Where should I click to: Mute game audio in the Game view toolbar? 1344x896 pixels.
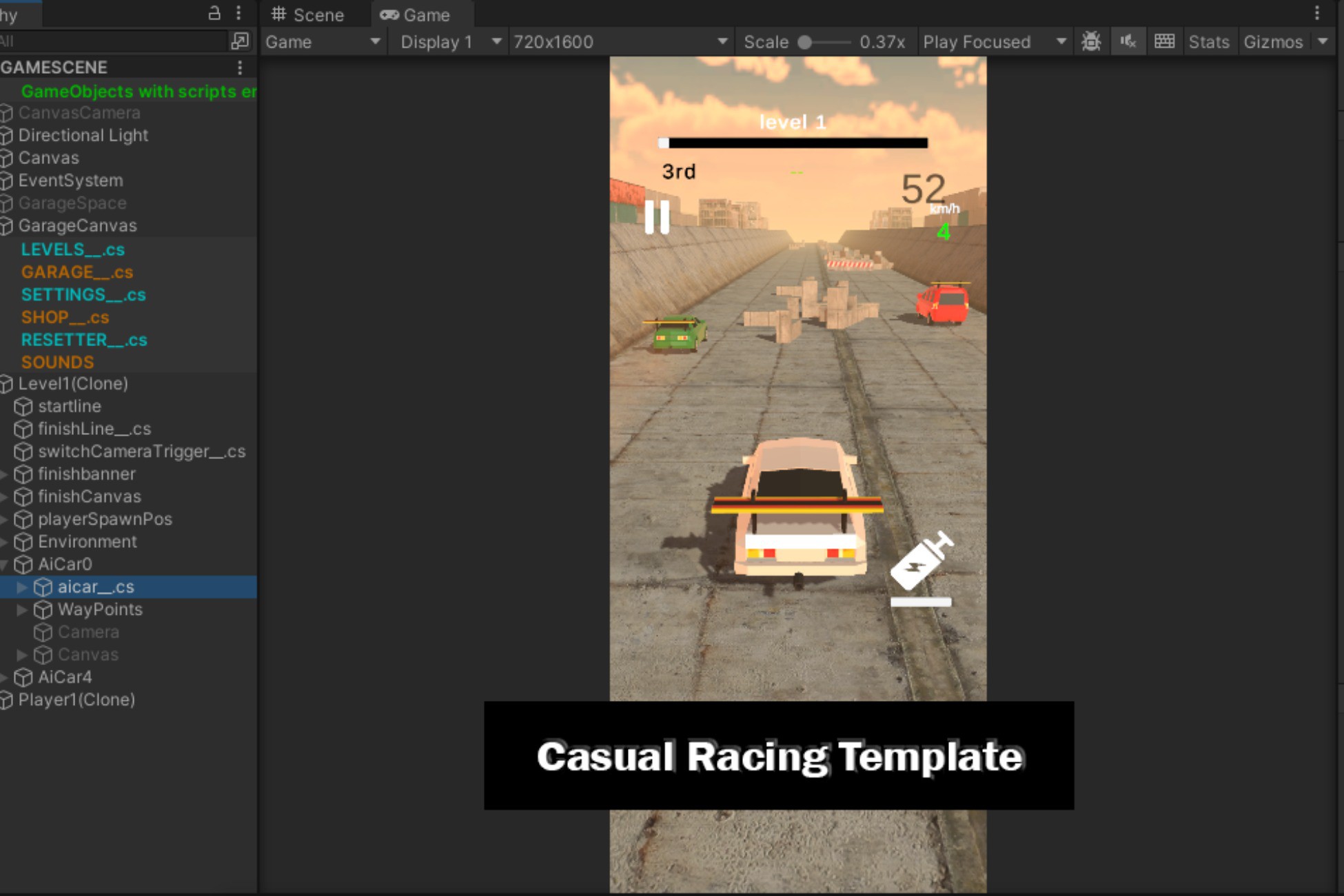tap(1128, 41)
